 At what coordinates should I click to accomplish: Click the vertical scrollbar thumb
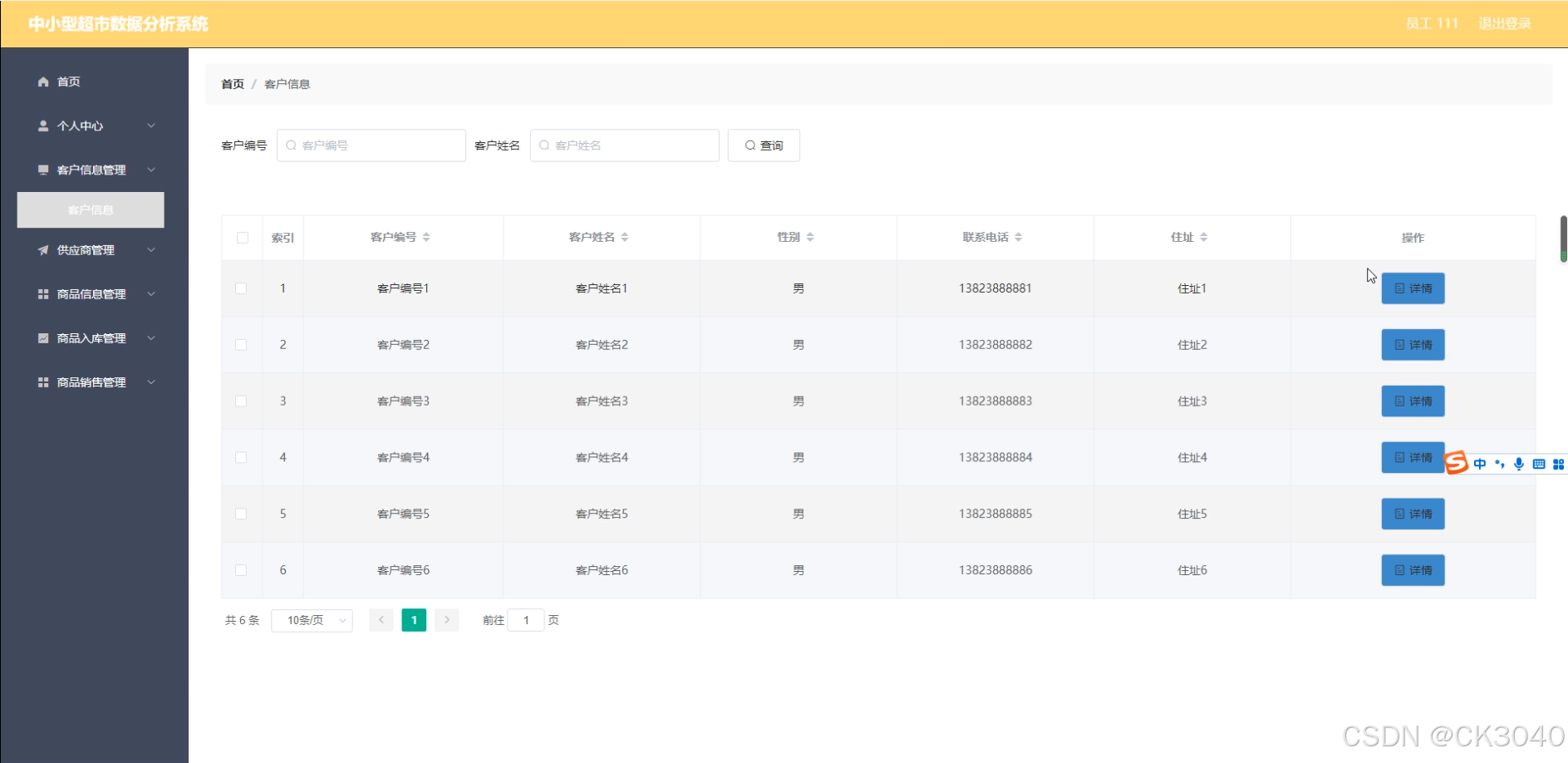click(1563, 239)
